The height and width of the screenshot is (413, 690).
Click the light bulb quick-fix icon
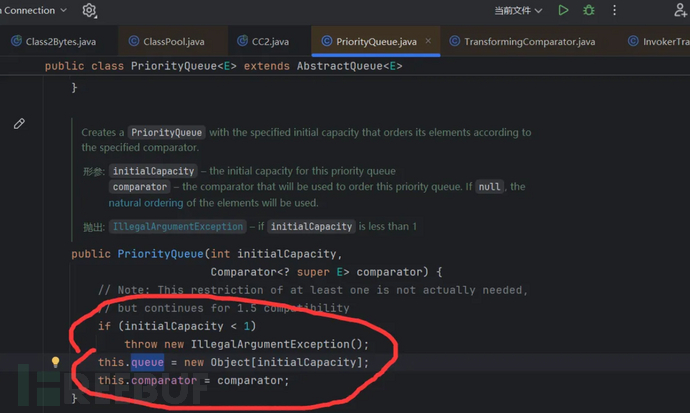[x=56, y=362]
